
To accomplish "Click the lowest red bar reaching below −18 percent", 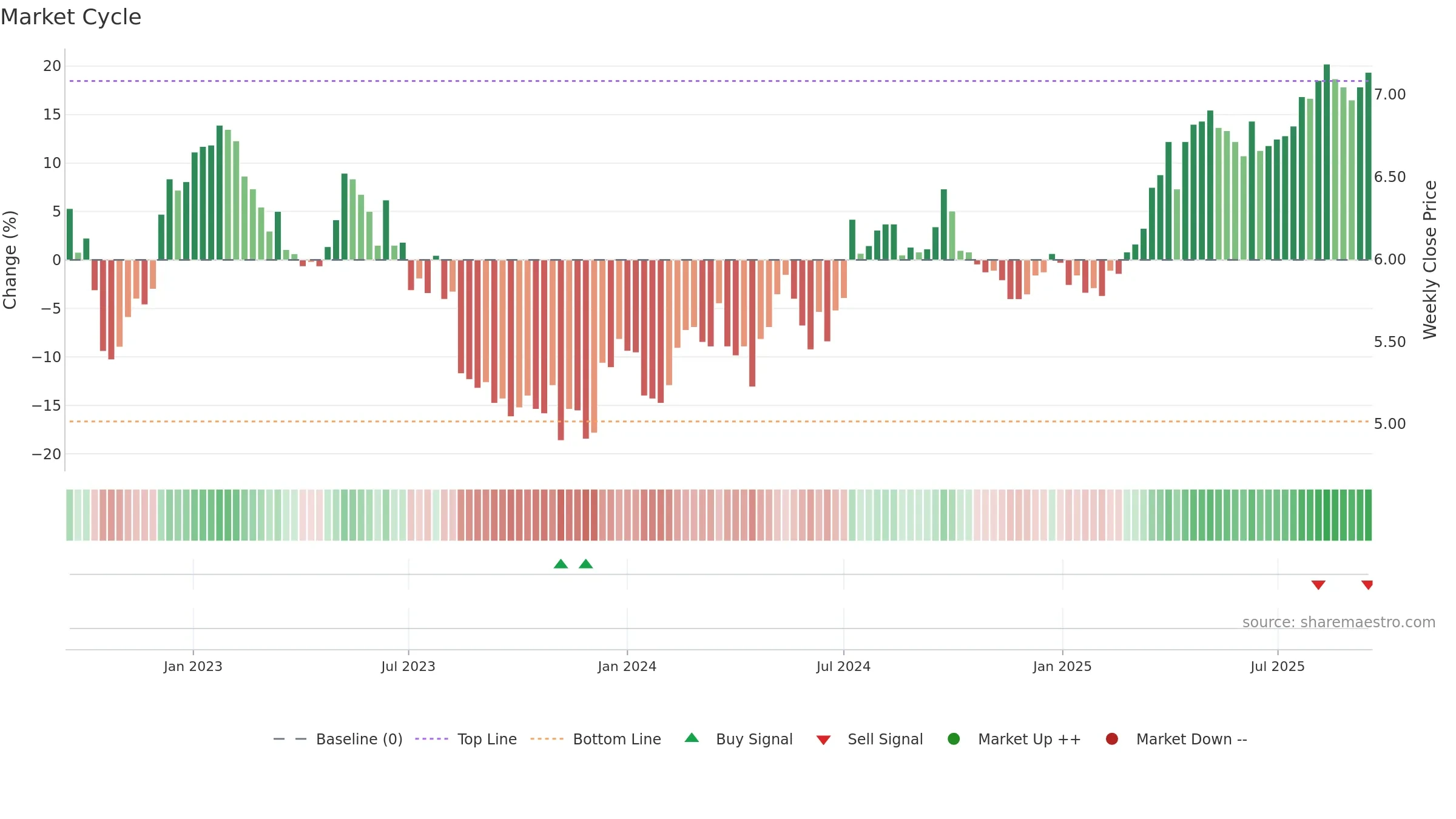I will (561, 350).
